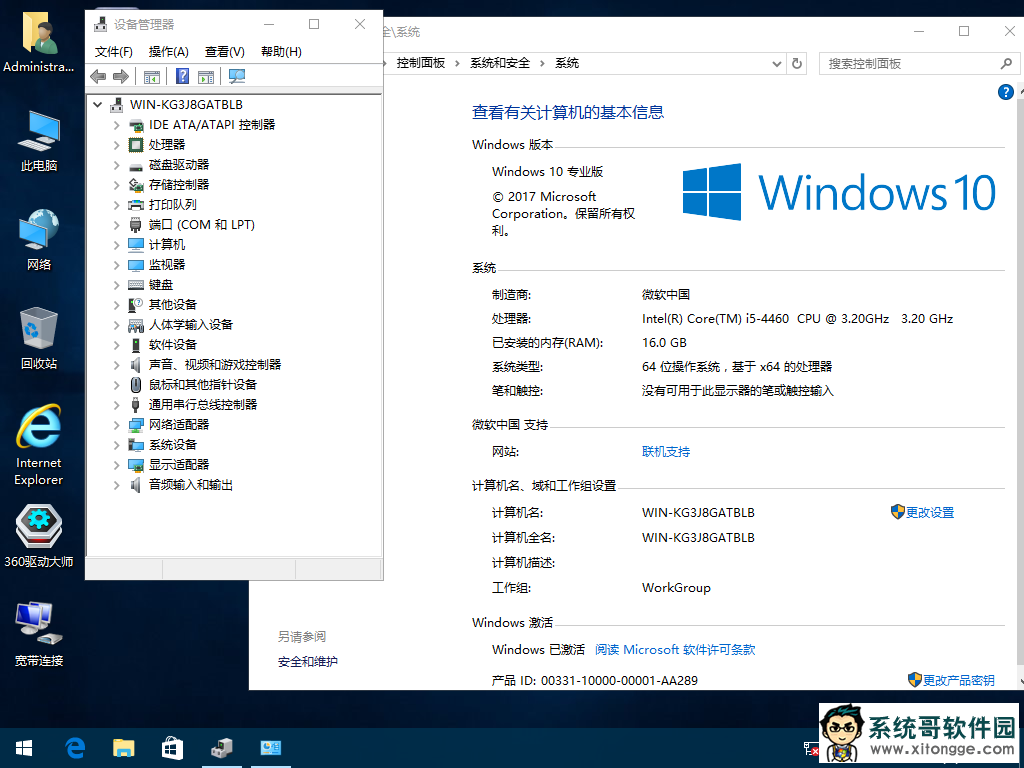Expand the 存储控制器 node
This screenshot has width=1024, height=768.
point(116,185)
